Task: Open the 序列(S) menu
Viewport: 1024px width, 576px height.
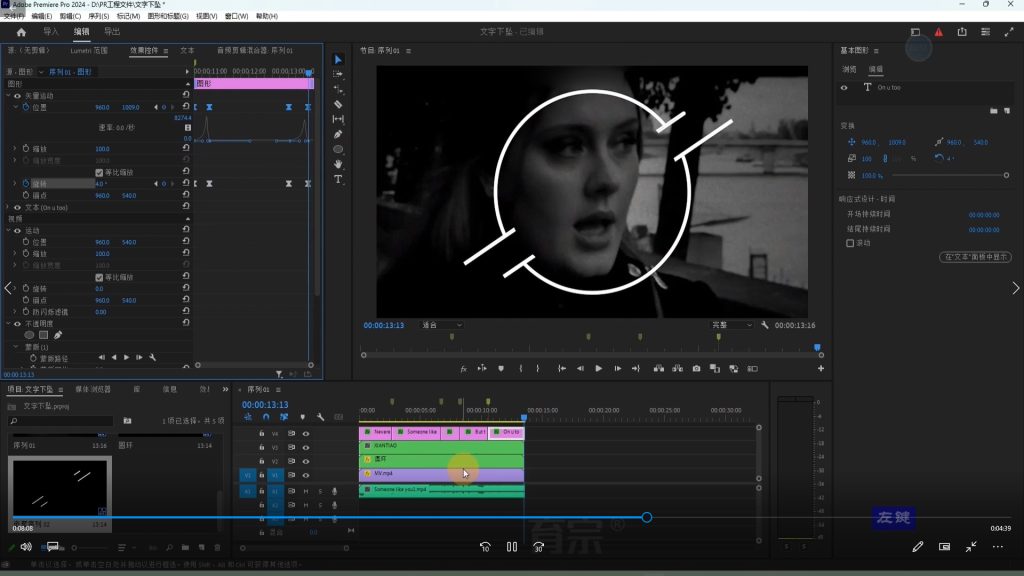Action: point(98,17)
